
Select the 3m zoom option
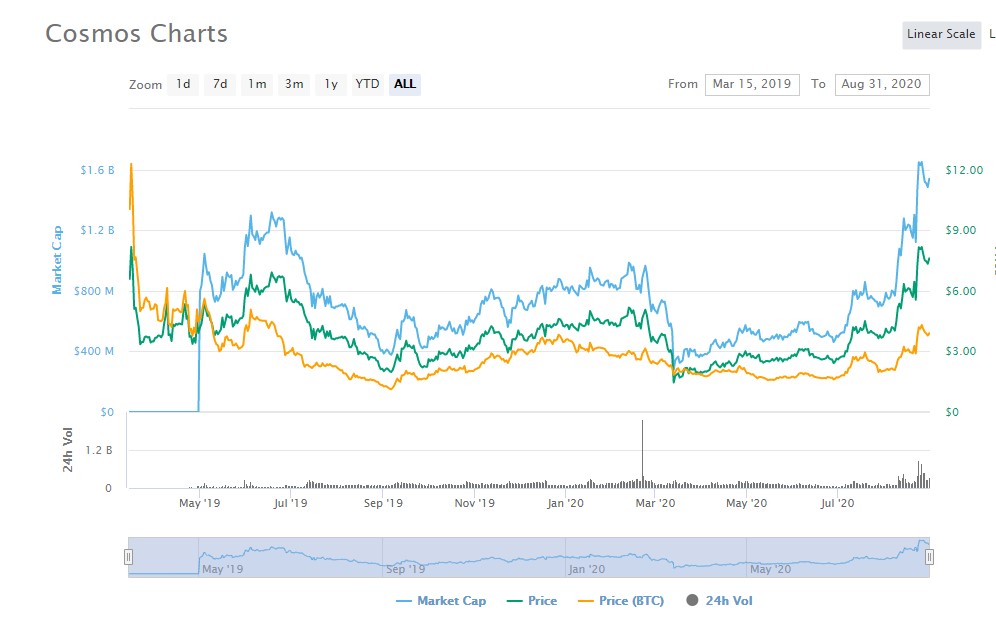[x=294, y=84]
